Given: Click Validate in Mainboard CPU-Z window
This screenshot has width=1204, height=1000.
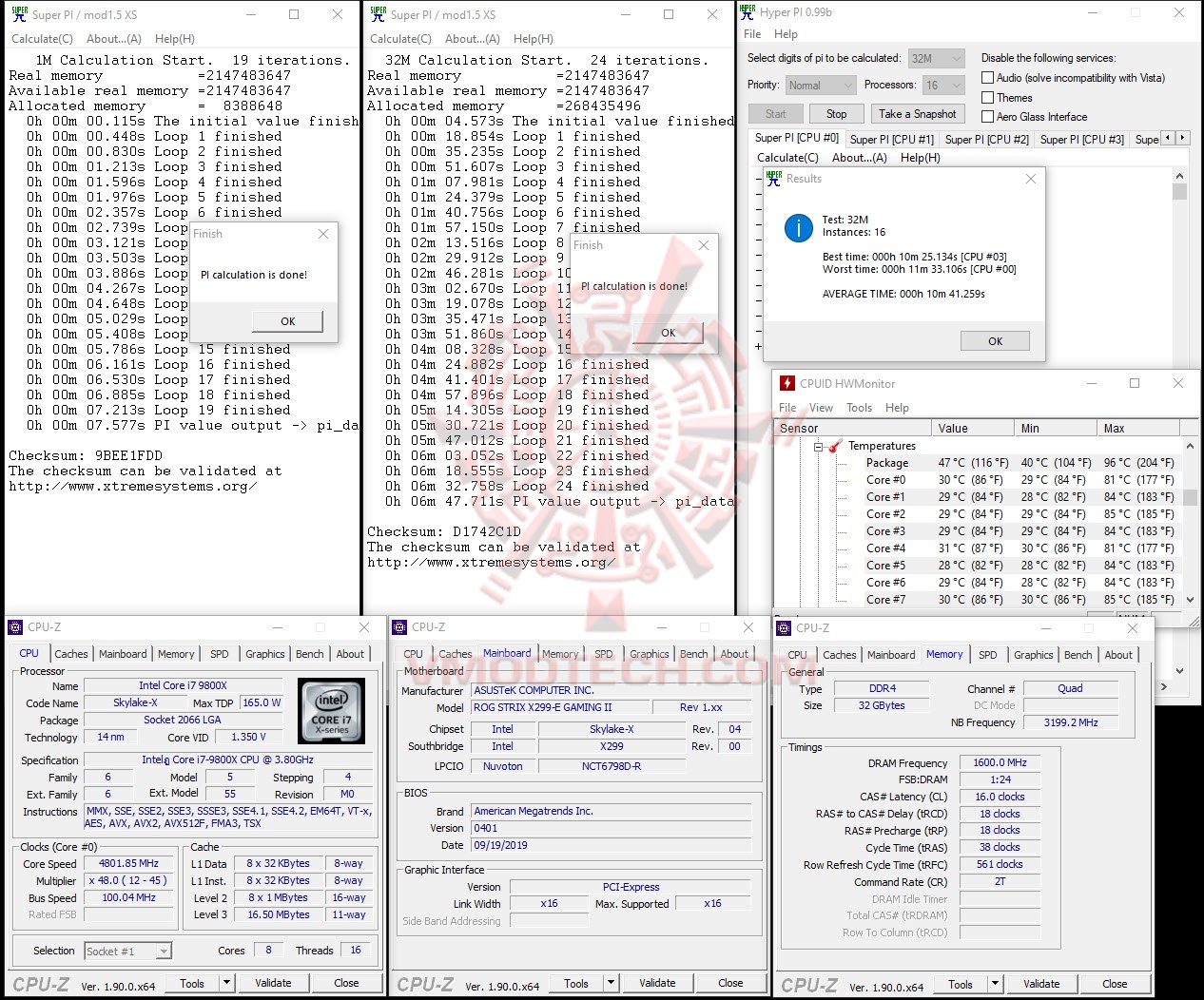Looking at the screenshot, I should click(x=657, y=983).
